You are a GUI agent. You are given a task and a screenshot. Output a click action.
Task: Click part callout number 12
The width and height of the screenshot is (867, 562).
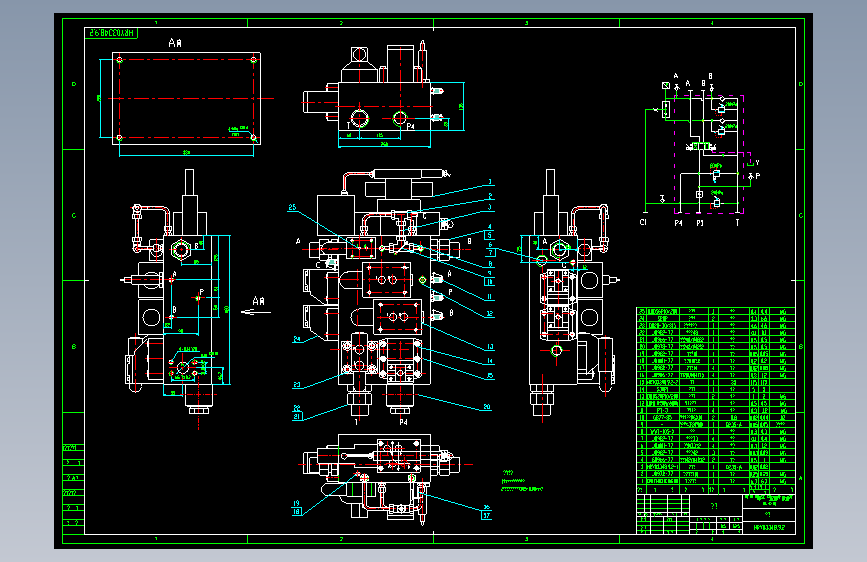pos(490,314)
